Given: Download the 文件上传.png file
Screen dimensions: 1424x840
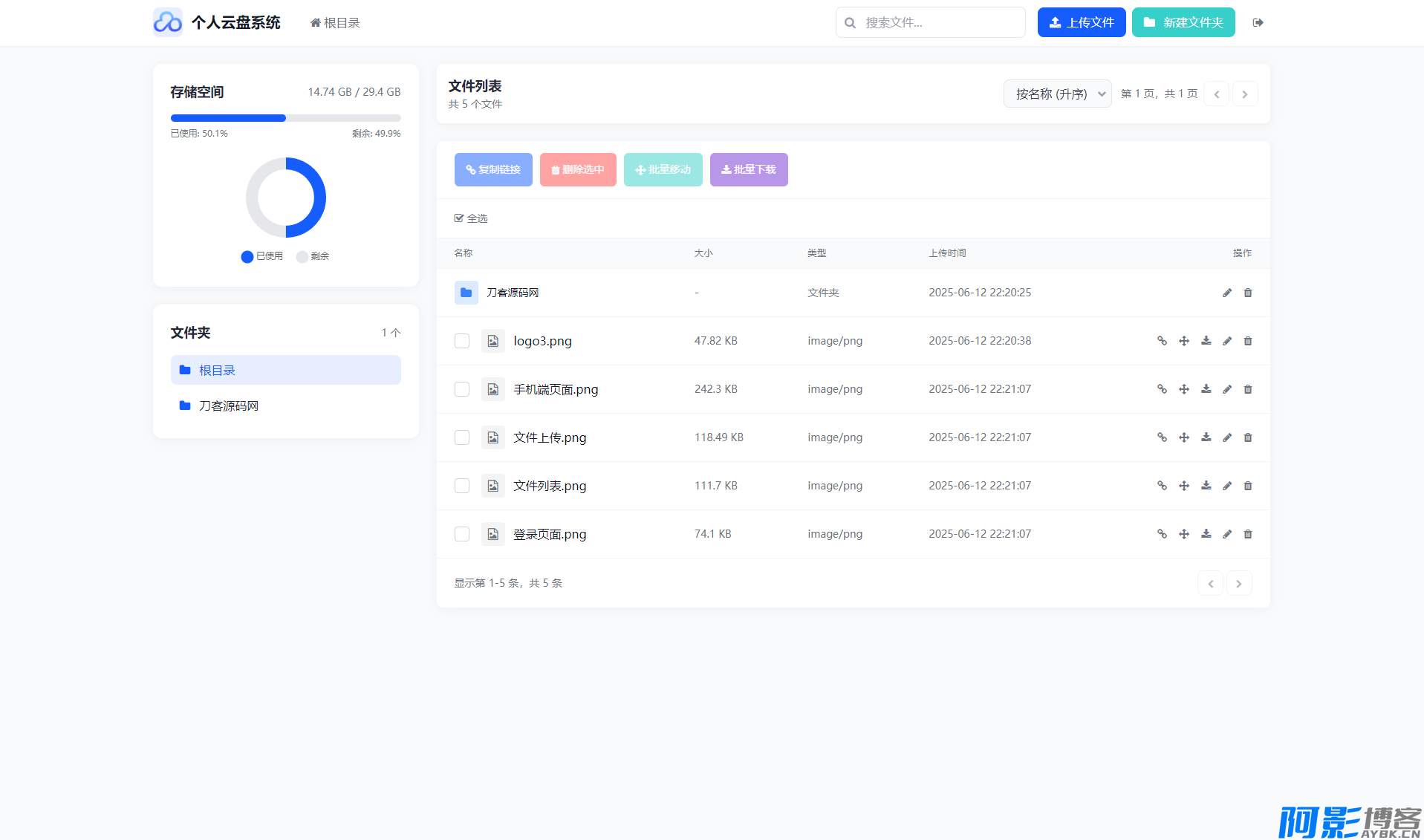Looking at the screenshot, I should coord(1206,437).
